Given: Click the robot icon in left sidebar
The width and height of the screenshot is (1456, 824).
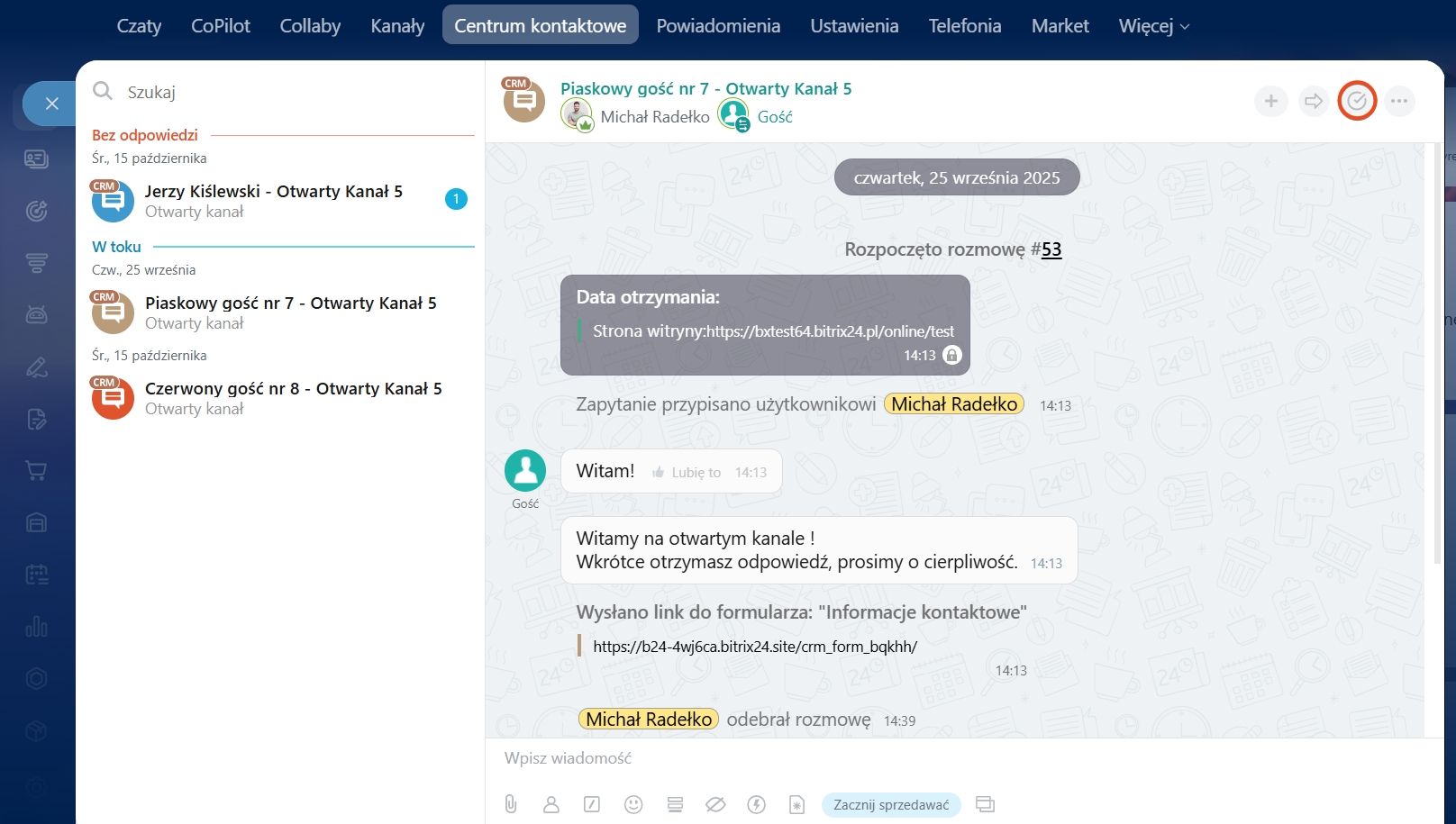Looking at the screenshot, I should coord(36,314).
